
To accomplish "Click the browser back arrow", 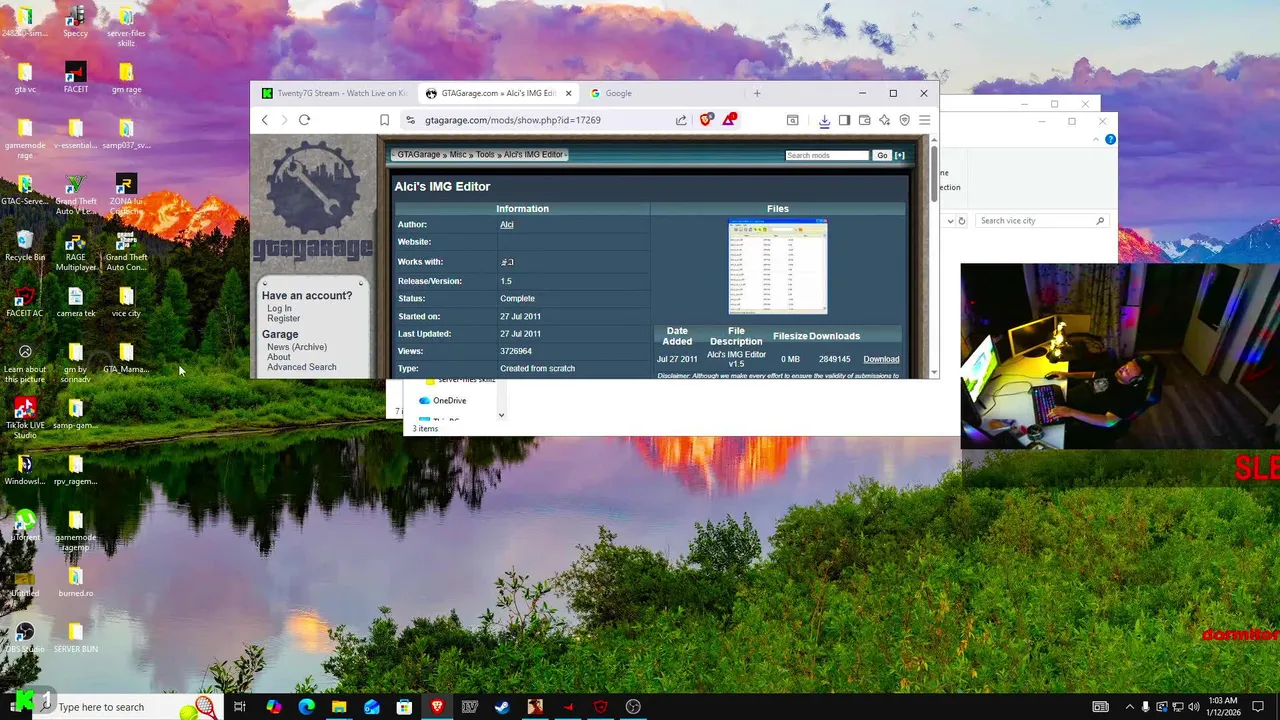I will point(265,120).
